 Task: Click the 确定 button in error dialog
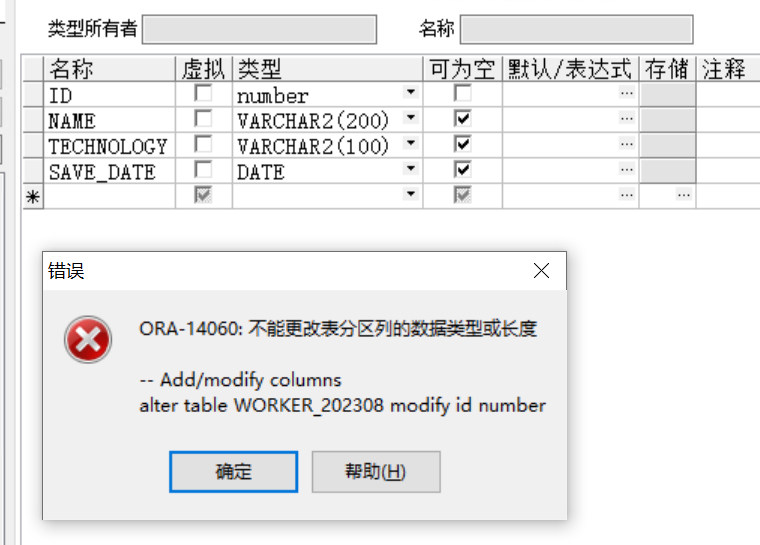point(234,471)
